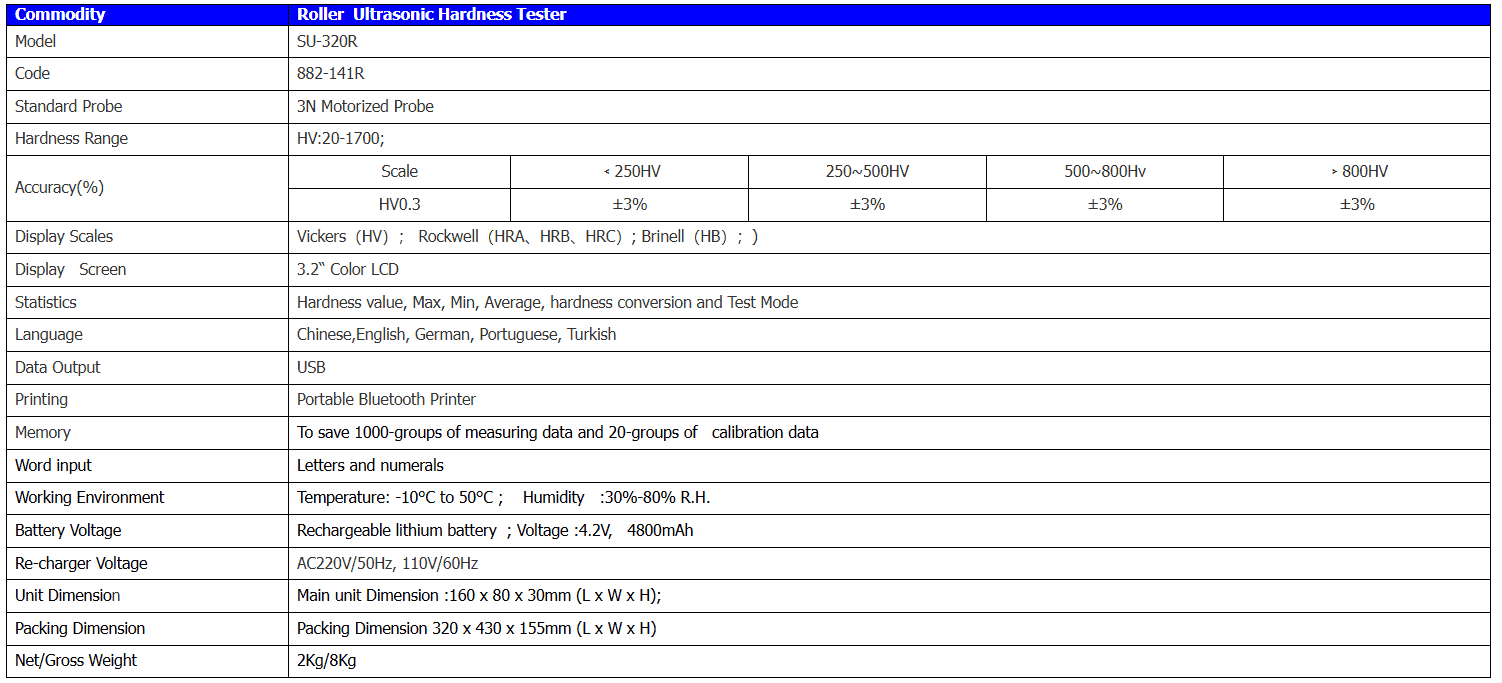Viewport: 1502px width, 683px height.
Task: Select the 500~800Hv column header
Action: [x=1104, y=171]
